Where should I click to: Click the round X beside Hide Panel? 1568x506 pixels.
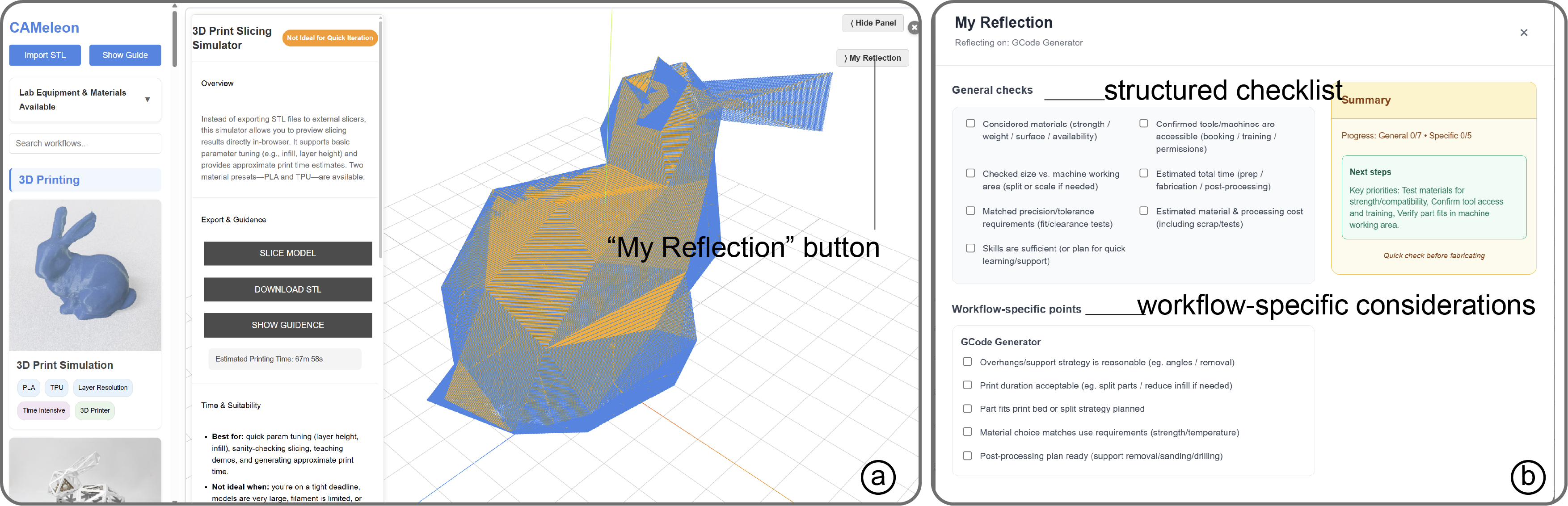pos(914,27)
